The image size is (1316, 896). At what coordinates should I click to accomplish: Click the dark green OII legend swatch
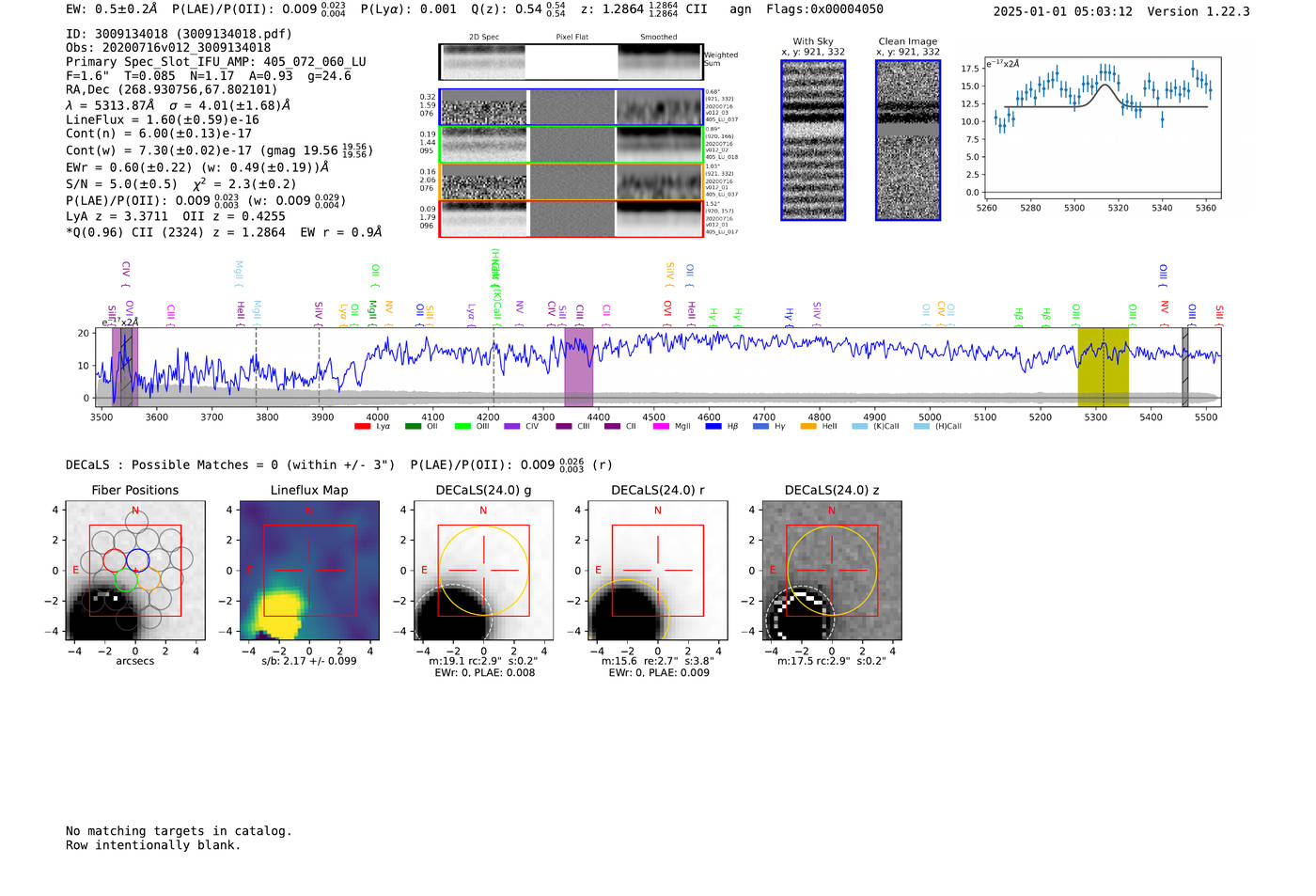pyautogui.click(x=413, y=427)
